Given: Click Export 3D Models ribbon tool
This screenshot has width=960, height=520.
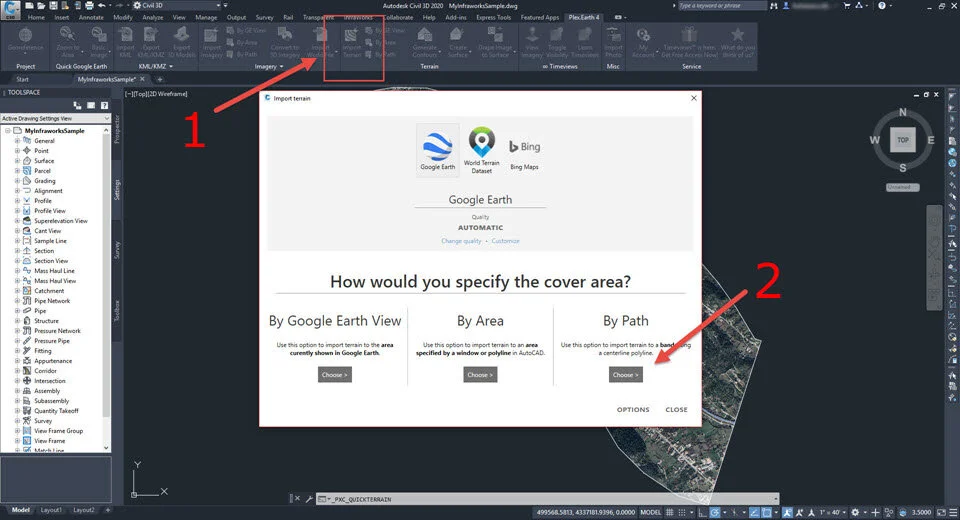Looking at the screenshot, I should point(182,42).
